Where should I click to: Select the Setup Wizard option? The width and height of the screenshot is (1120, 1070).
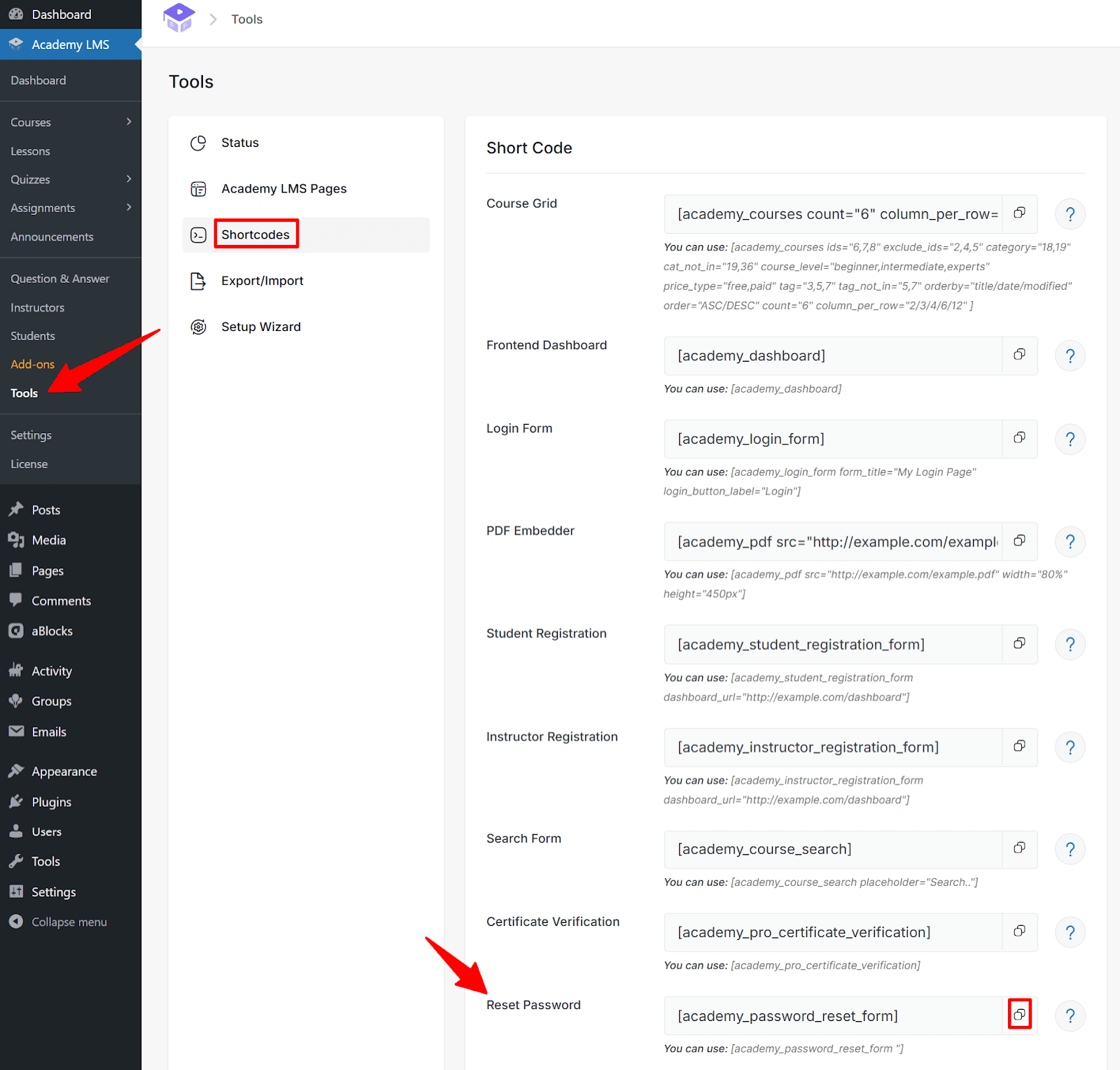[260, 326]
